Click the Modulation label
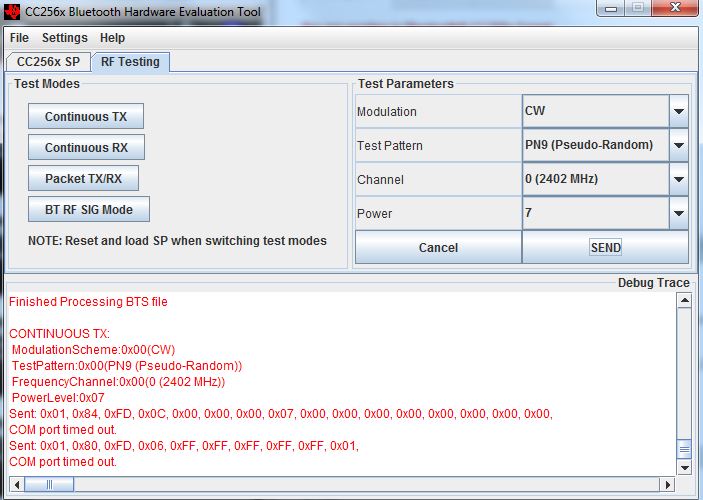Screen dimensions: 703x500 coord(387,112)
